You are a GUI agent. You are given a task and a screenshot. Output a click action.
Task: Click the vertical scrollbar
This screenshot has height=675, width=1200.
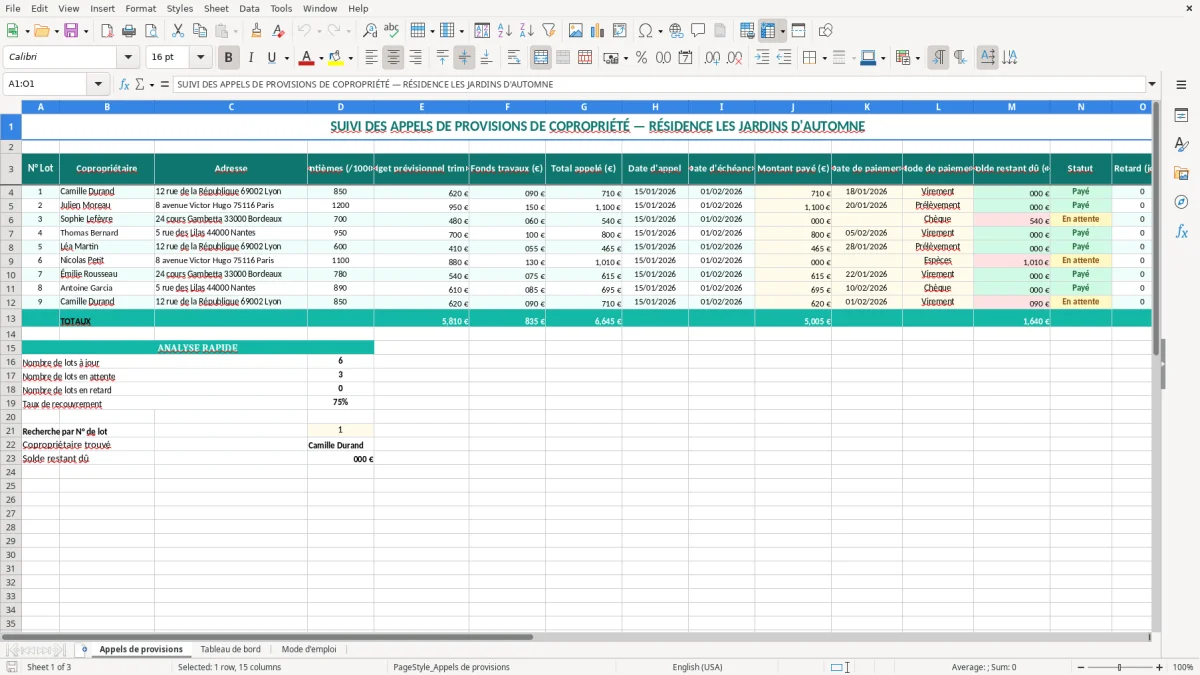(1157, 365)
